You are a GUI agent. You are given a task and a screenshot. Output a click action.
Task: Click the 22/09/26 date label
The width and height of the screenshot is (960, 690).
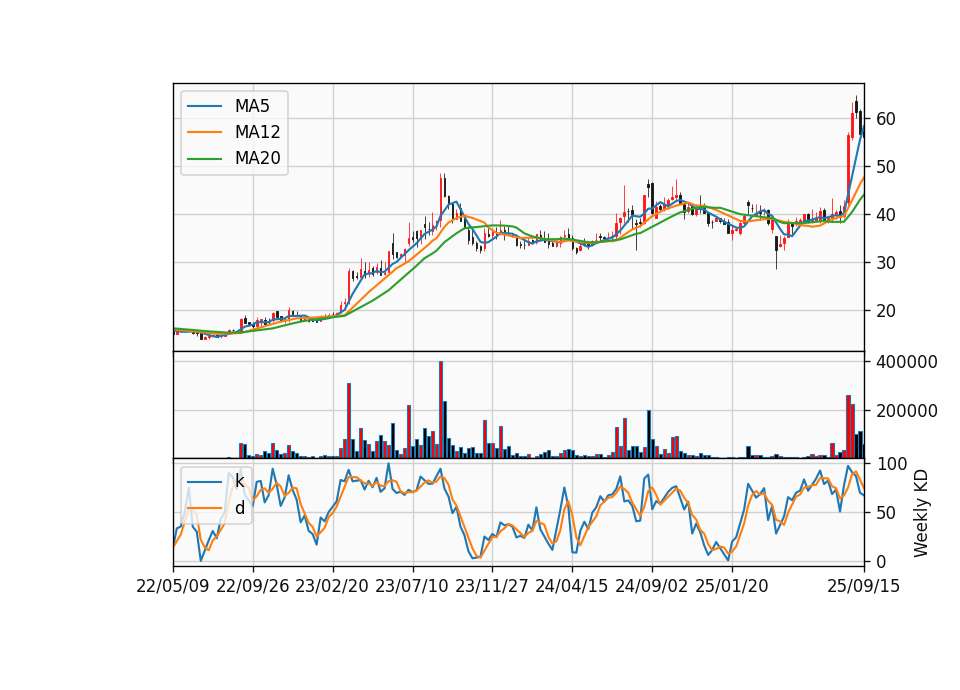pyautogui.click(x=253, y=586)
